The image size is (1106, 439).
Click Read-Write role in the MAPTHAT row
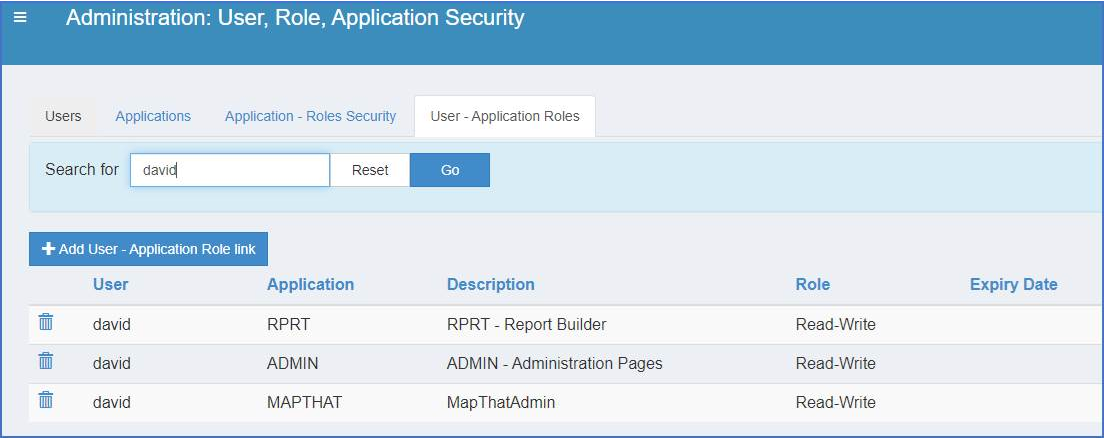[x=836, y=402]
